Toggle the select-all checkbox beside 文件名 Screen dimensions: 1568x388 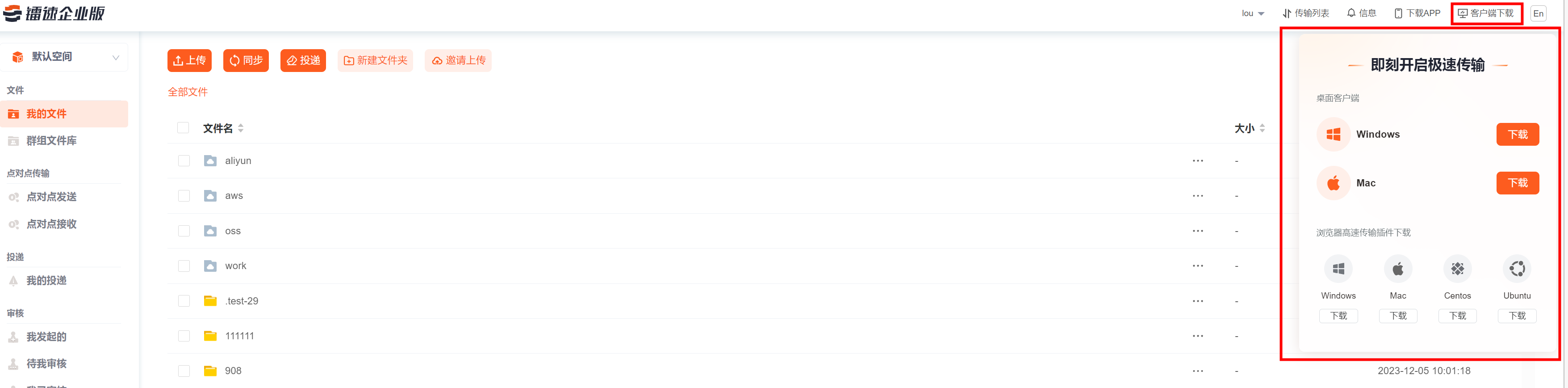[183, 128]
